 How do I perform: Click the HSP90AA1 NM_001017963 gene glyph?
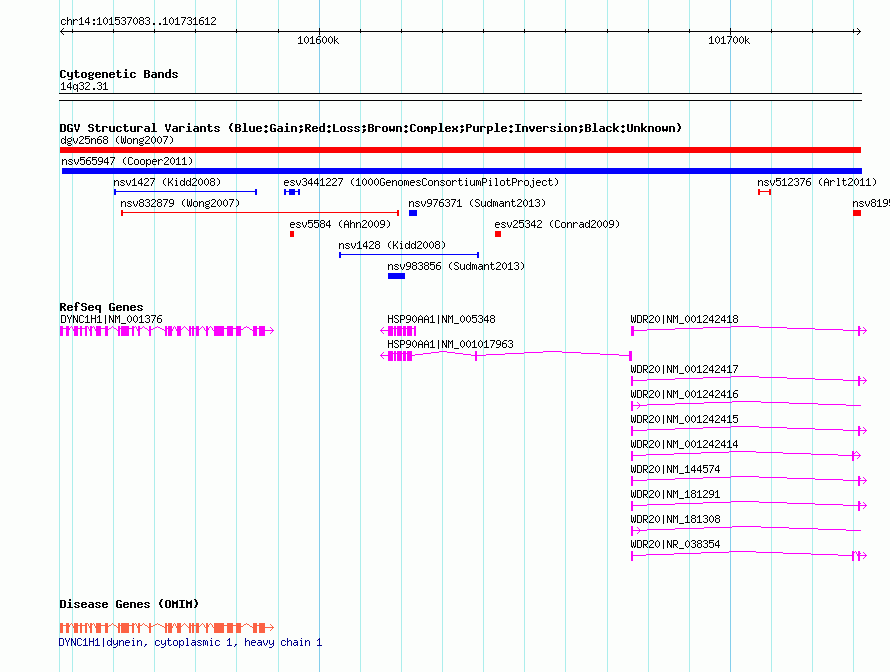tap(506, 356)
